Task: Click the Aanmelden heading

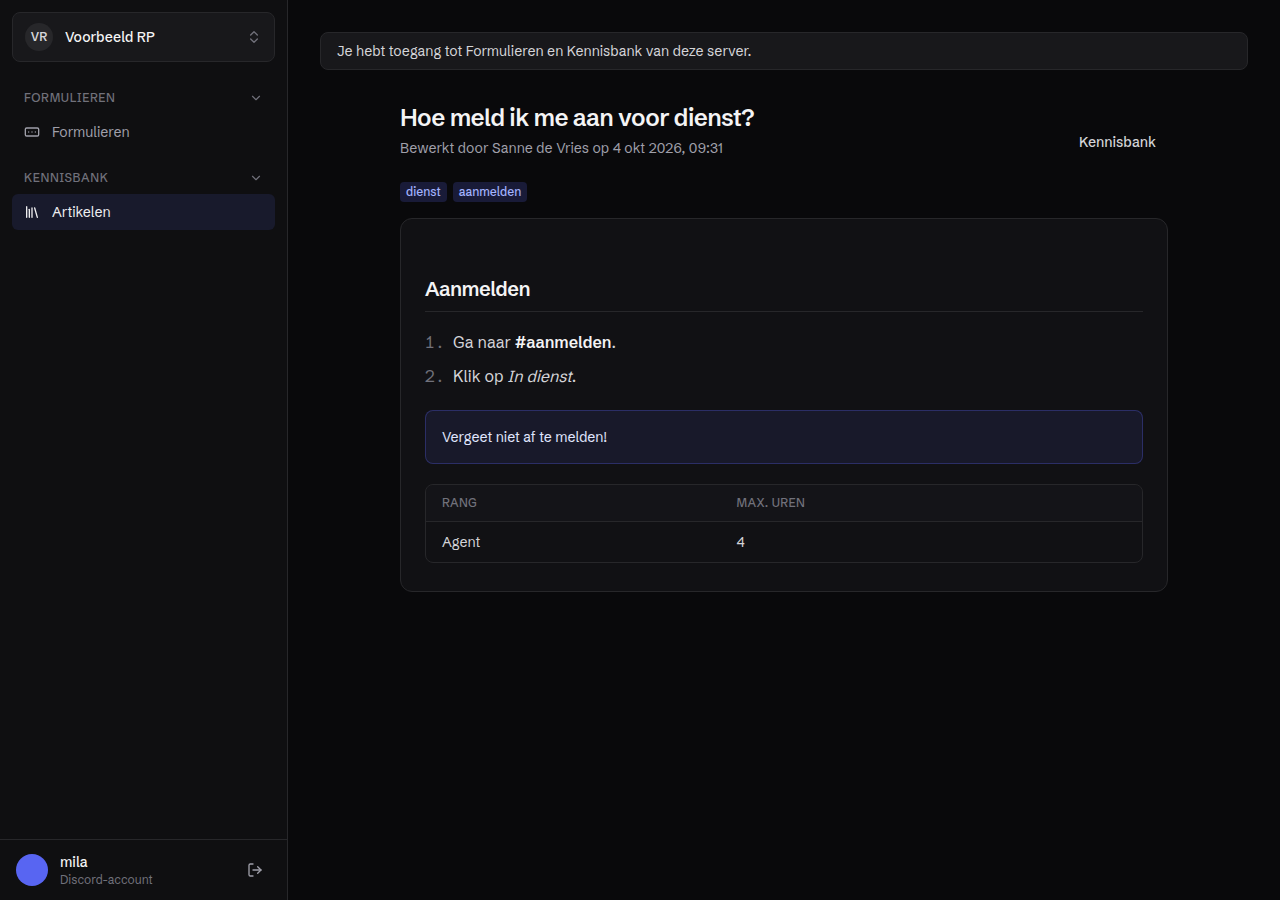Action: (x=477, y=289)
